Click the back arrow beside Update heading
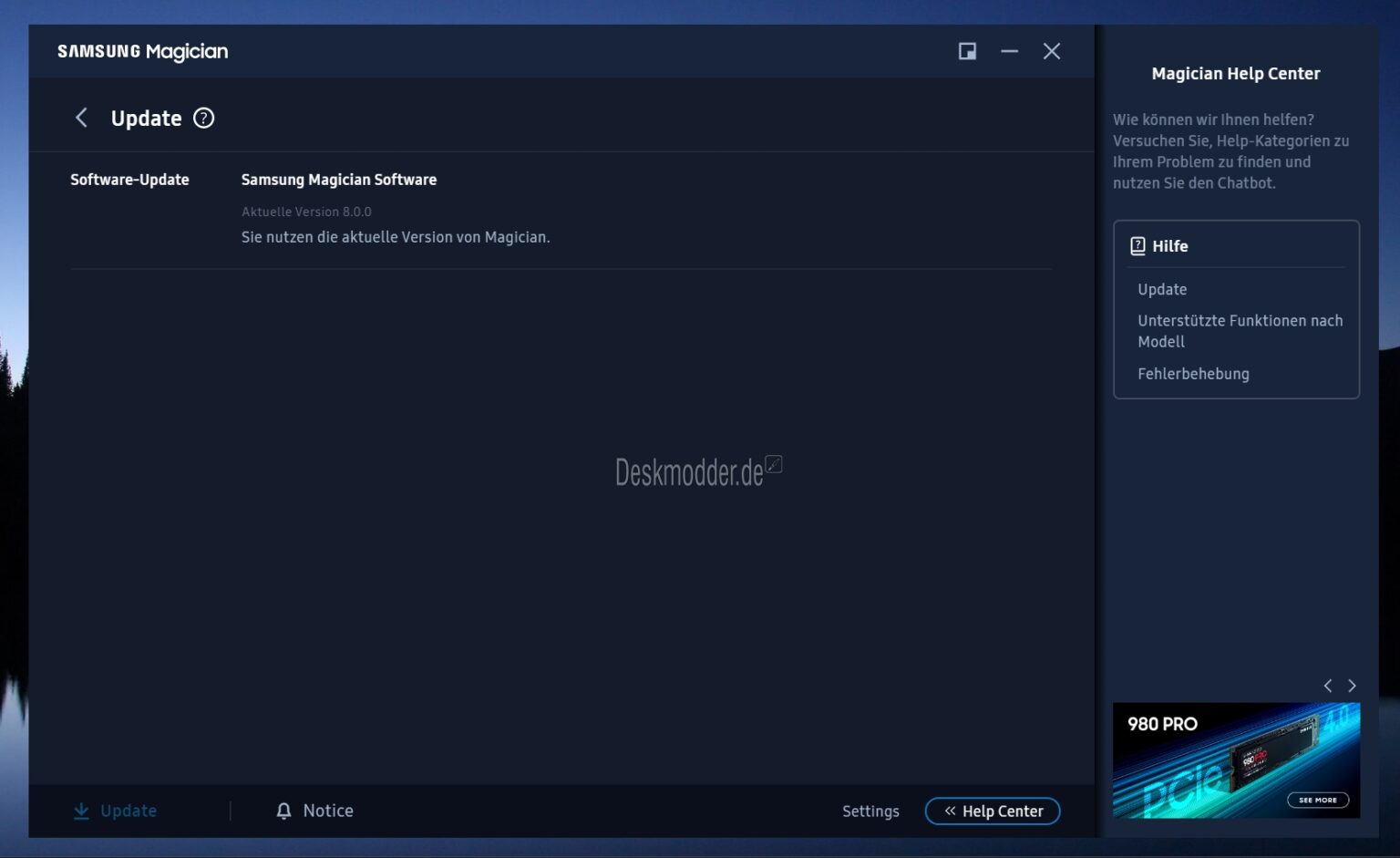This screenshot has width=1400, height=858. [81, 118]
